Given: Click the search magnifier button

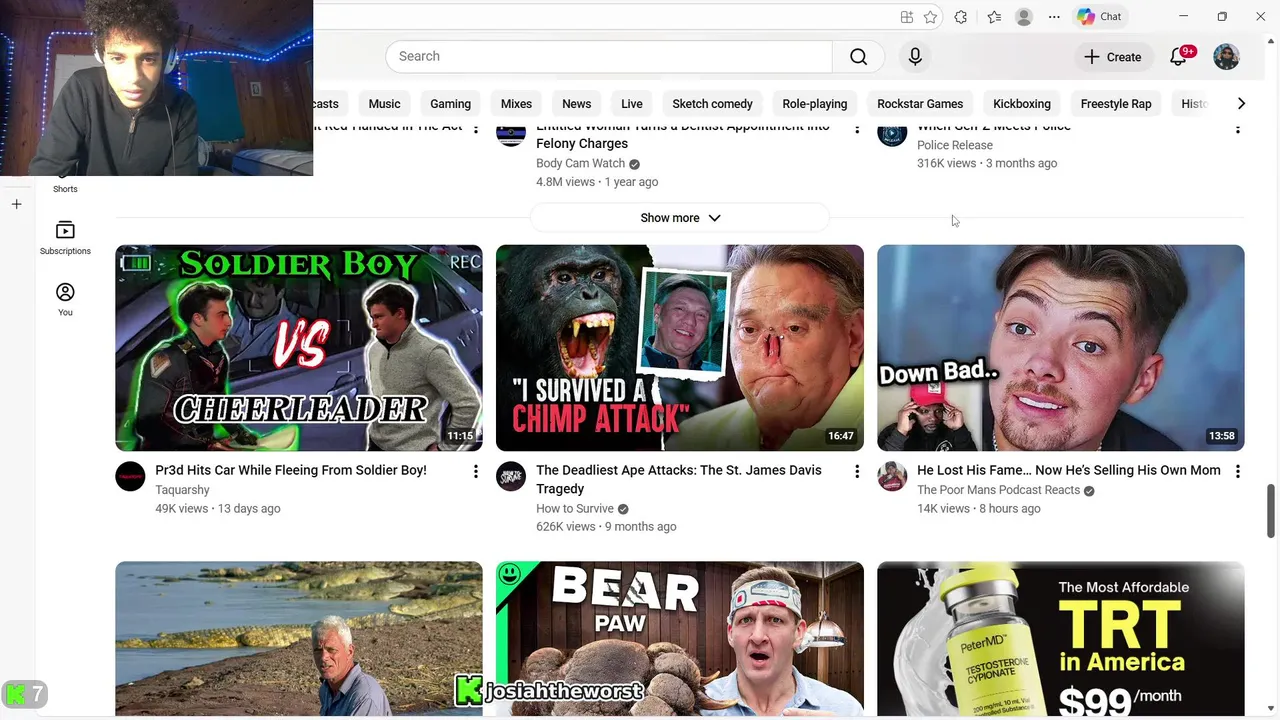Looking at the screenshot, I should tap(858, 56).
